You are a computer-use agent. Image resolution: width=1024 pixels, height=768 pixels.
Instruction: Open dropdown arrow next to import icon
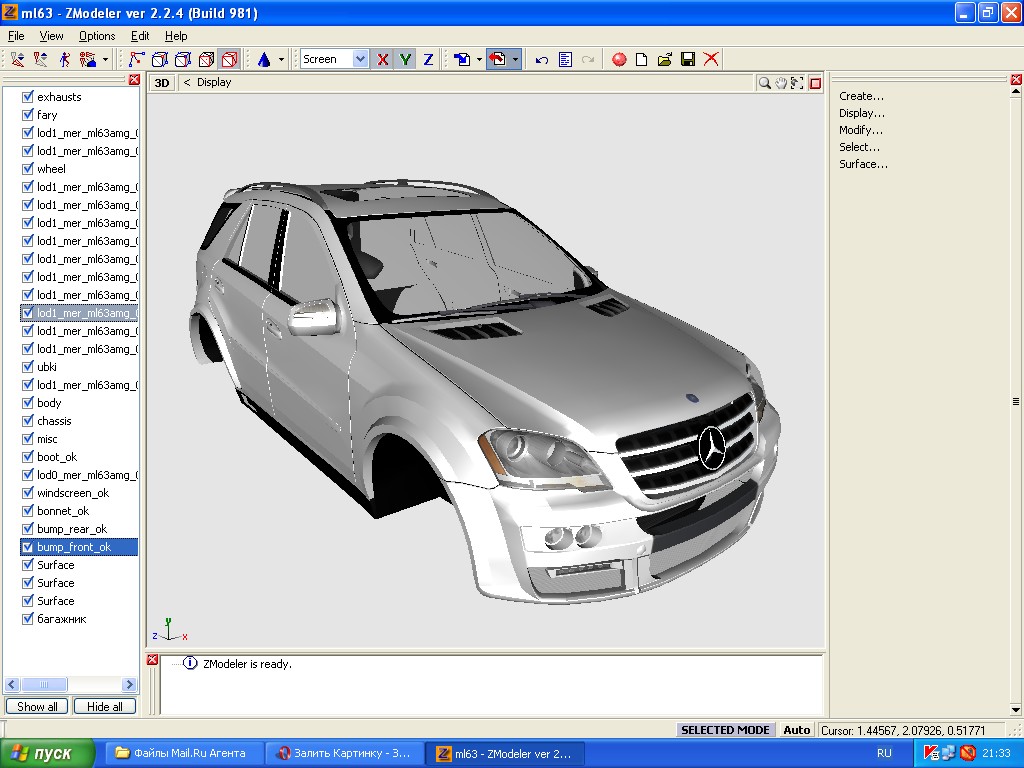coord(479,59)
